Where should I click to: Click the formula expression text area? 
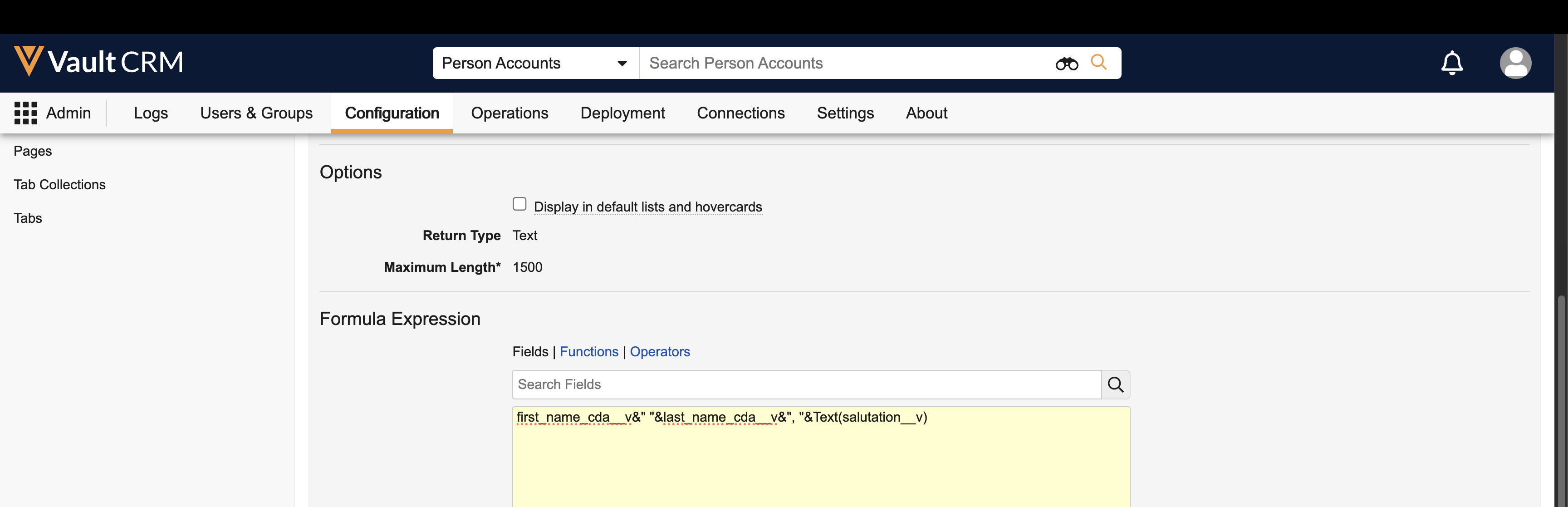coord(820,463)
